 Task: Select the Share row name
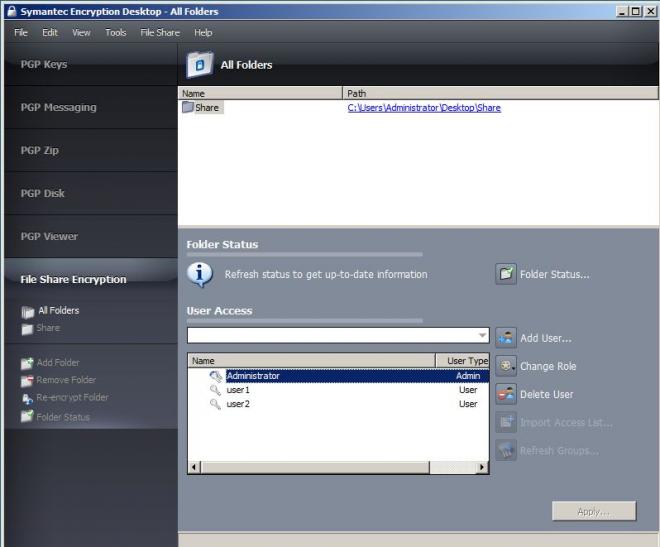pyautogui.click(x=207, y=108)
